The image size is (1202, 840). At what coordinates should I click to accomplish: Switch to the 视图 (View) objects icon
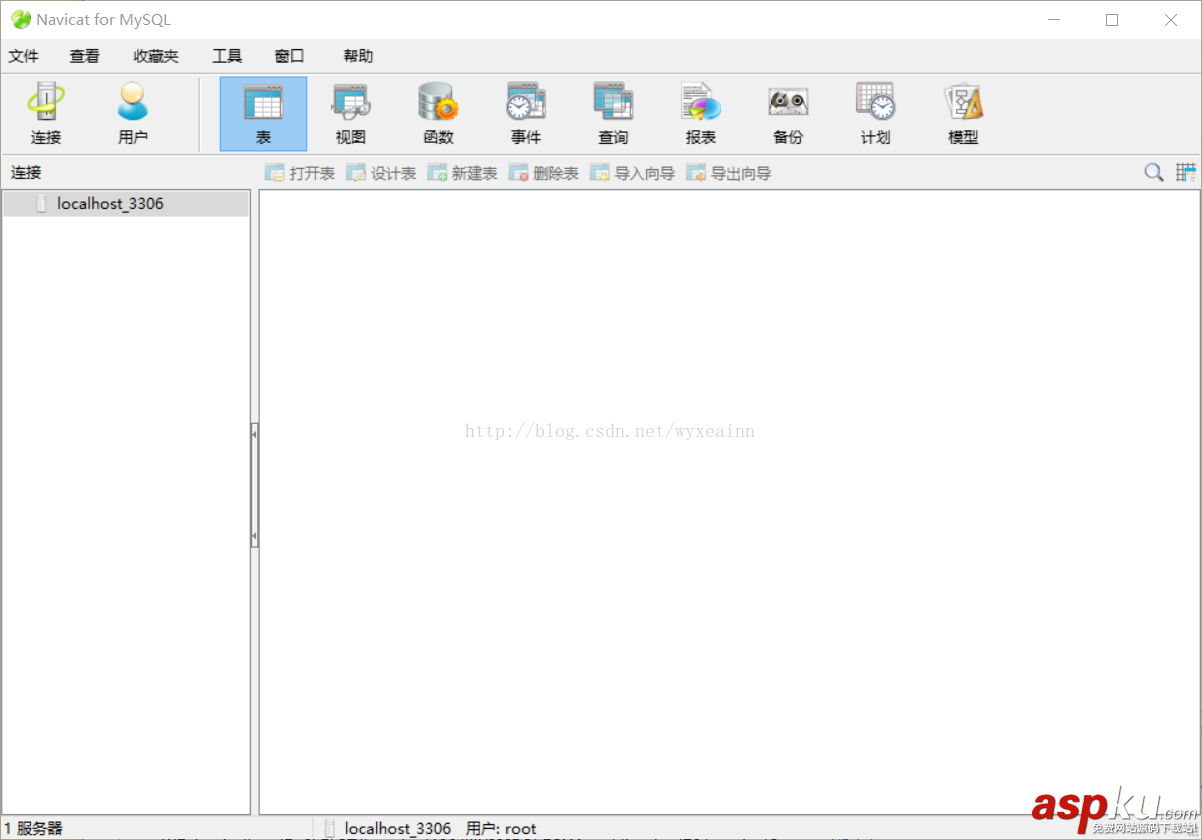point(351,114)
